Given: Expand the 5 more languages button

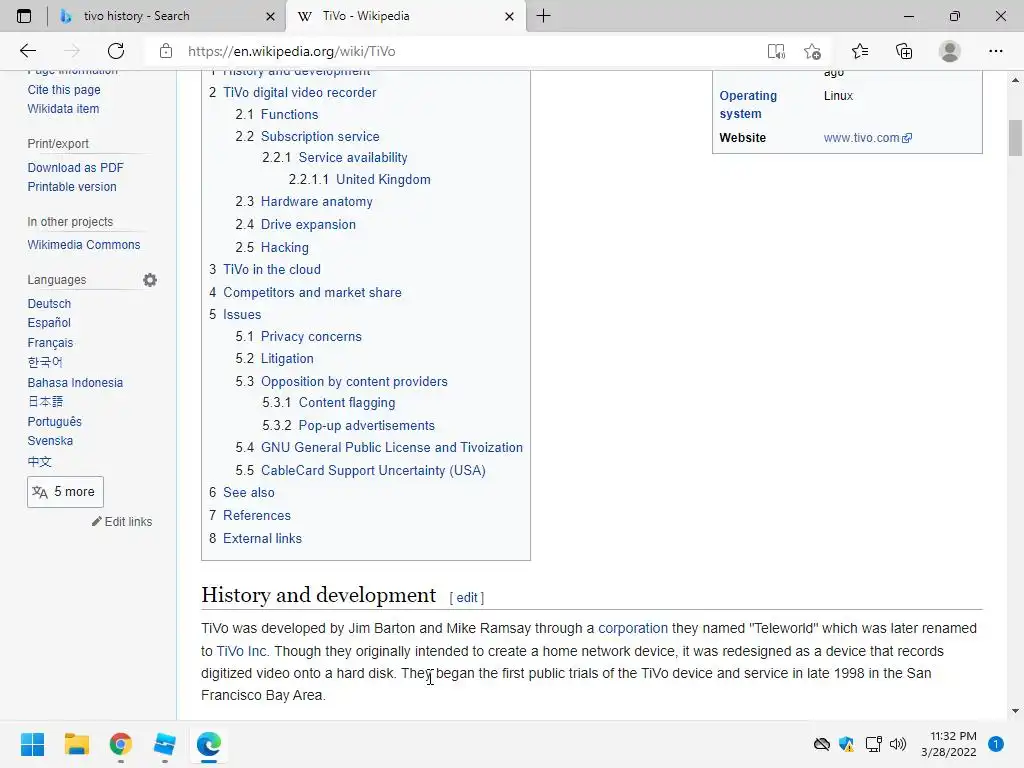Looking at the screenshot, I should (x=65, y=492).
